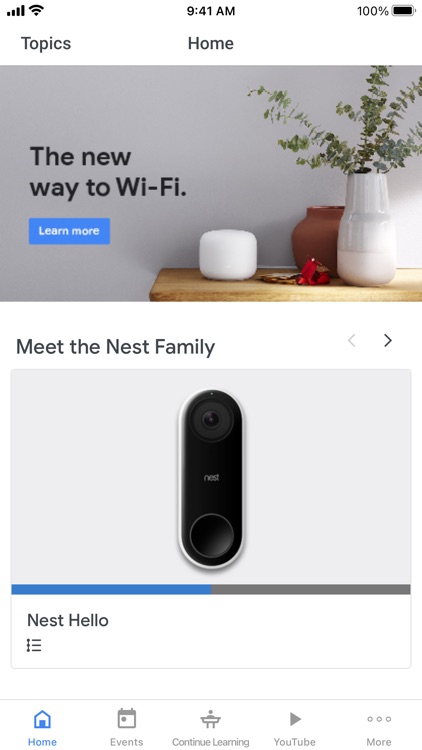This screenshot has width=422, height=750.
Task: Open Topics in the header
Action: 46,44
